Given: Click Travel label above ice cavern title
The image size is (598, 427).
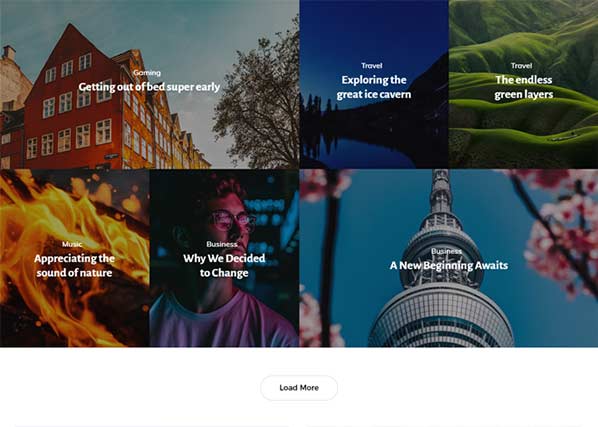Looking at the screenshot, I should [x=371, y=66].
